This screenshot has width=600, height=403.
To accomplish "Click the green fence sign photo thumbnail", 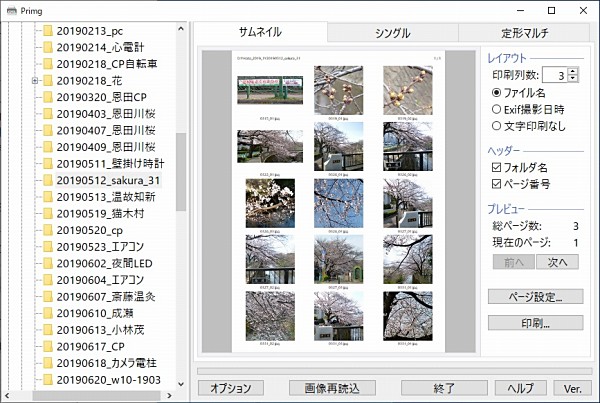I will (270, 90).
